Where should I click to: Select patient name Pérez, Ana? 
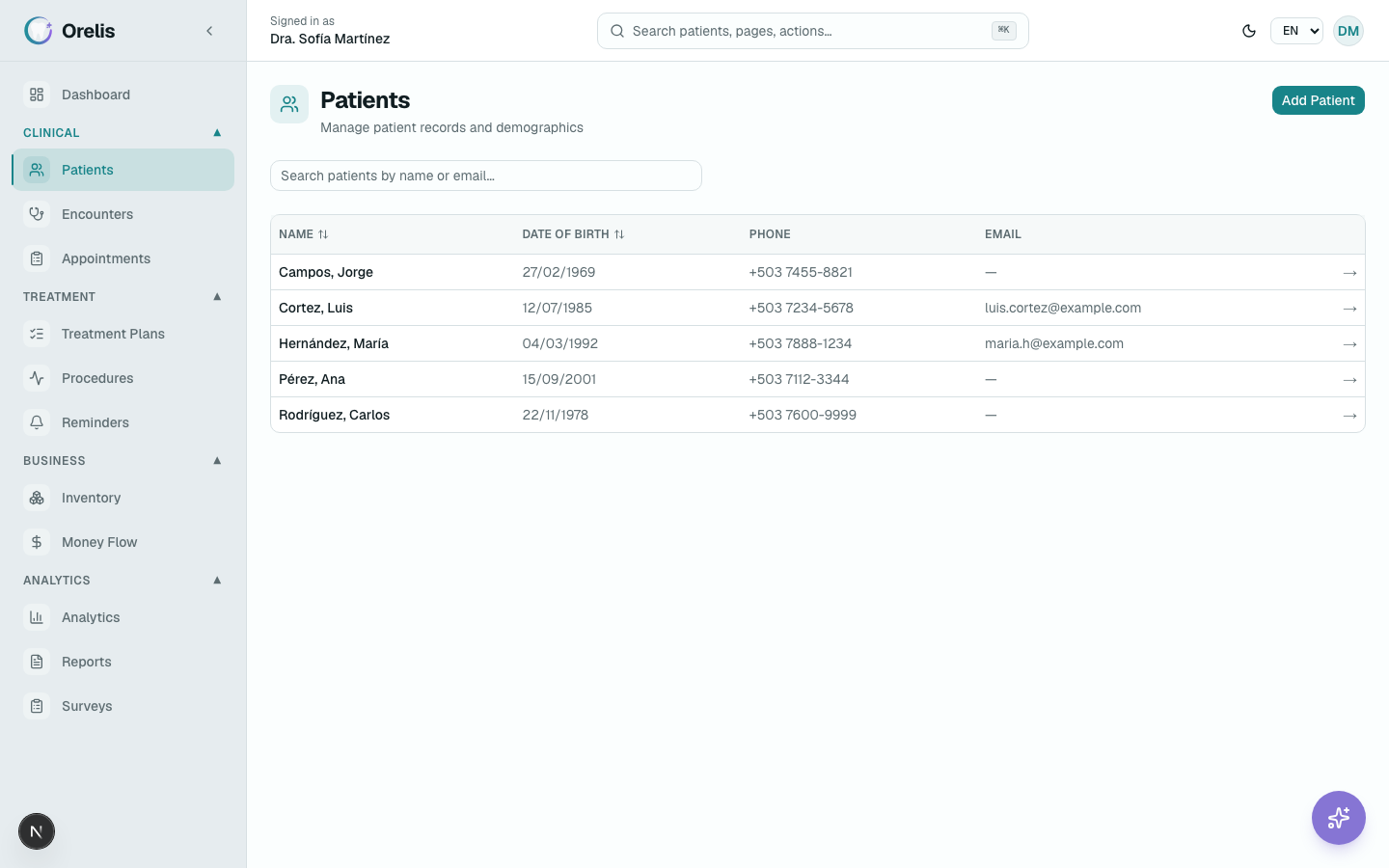tap(312, 379)
